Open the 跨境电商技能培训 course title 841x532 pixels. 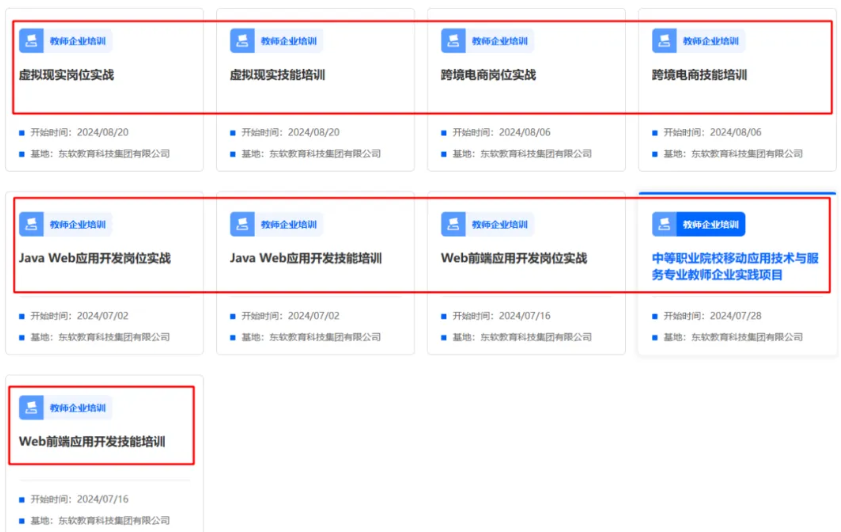[x=699, y=75]
